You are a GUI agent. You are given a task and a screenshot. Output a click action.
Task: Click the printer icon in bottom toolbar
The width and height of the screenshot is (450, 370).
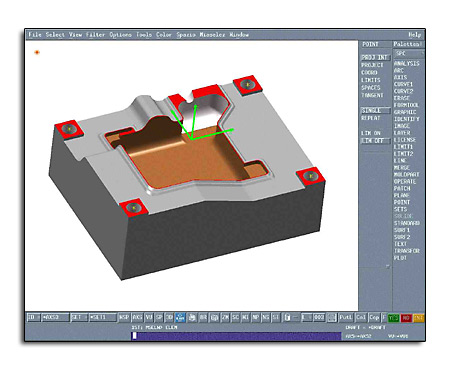pyautogui.click(x=192, y=318)
